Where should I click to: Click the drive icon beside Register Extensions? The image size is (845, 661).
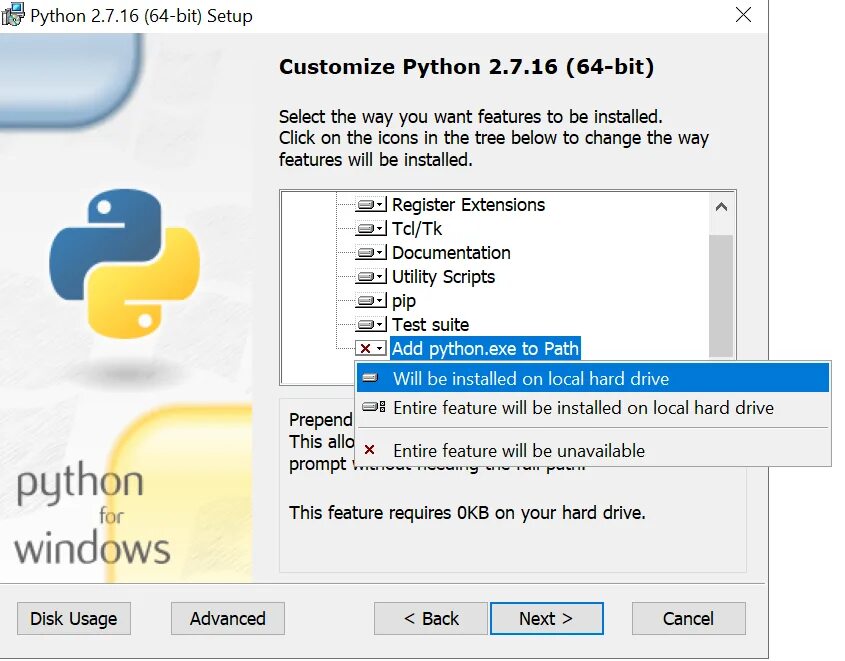click(x=371, y=205)
